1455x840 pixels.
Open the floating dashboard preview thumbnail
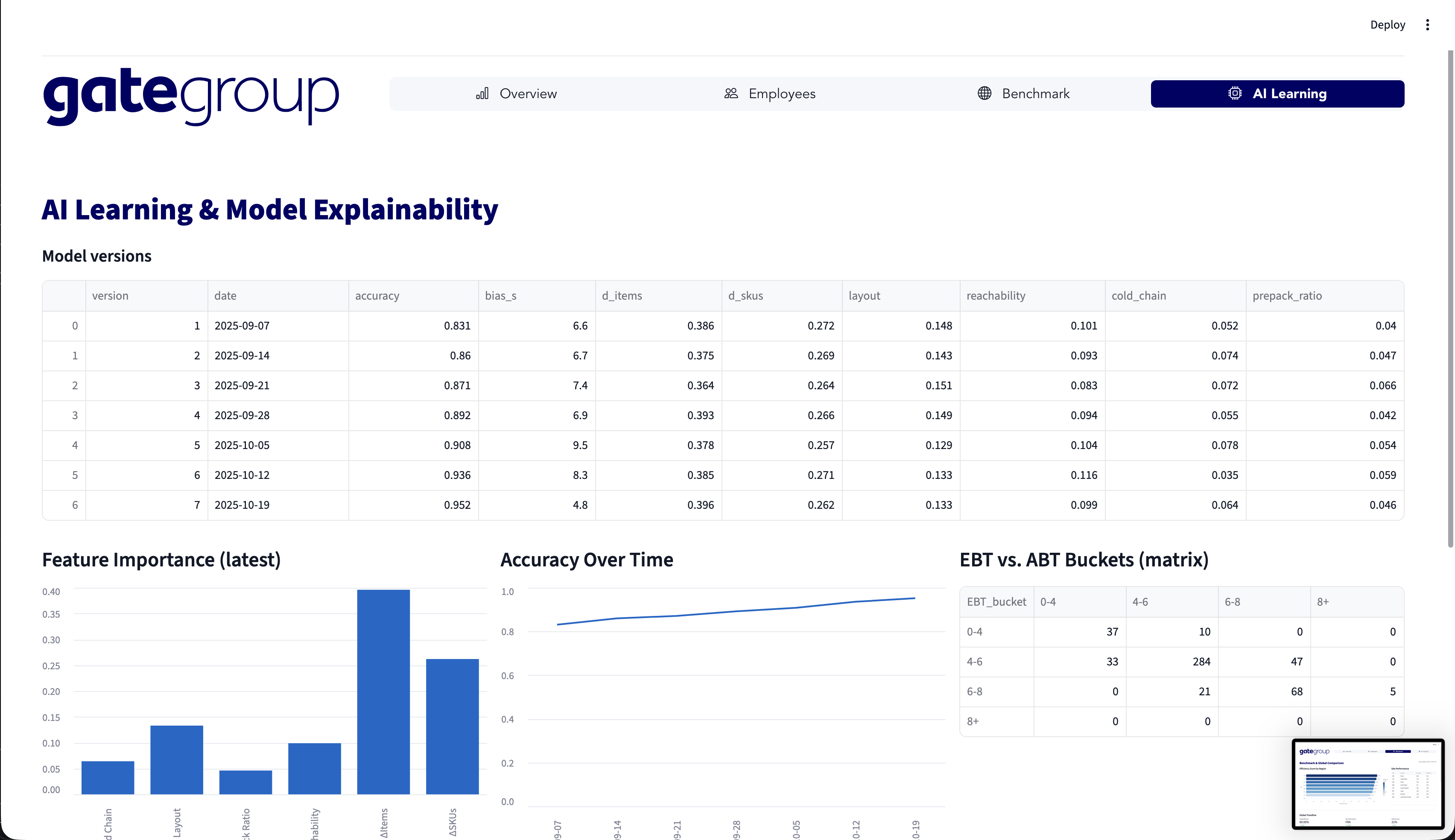click(1367, 784)
